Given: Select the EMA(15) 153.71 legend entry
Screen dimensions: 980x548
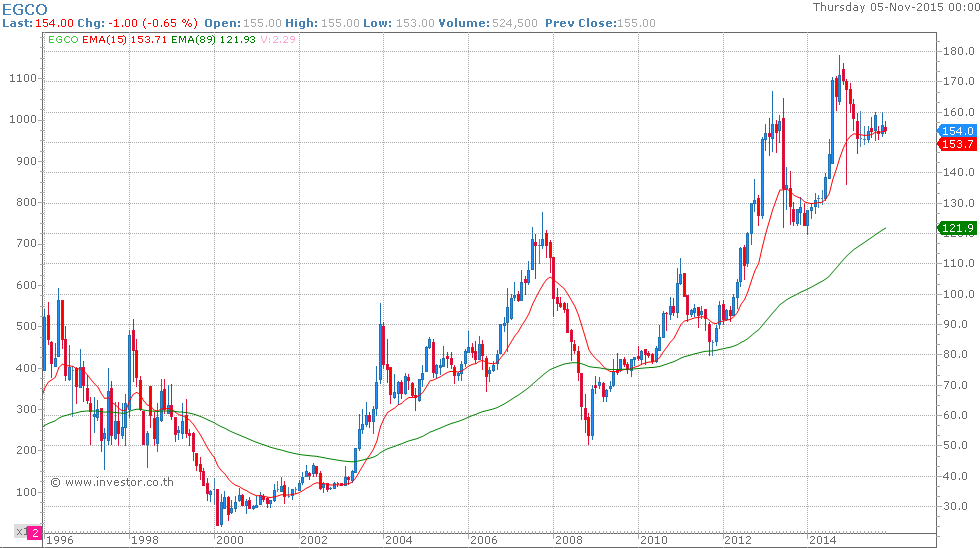Looking at the screenshot, I should coord(125,39).
